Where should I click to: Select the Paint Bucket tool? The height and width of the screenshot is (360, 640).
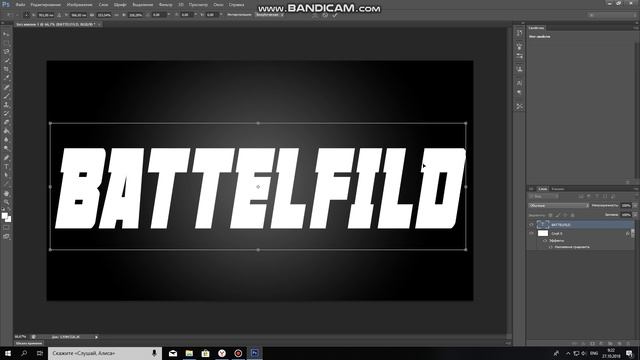(x=6, y=131)
